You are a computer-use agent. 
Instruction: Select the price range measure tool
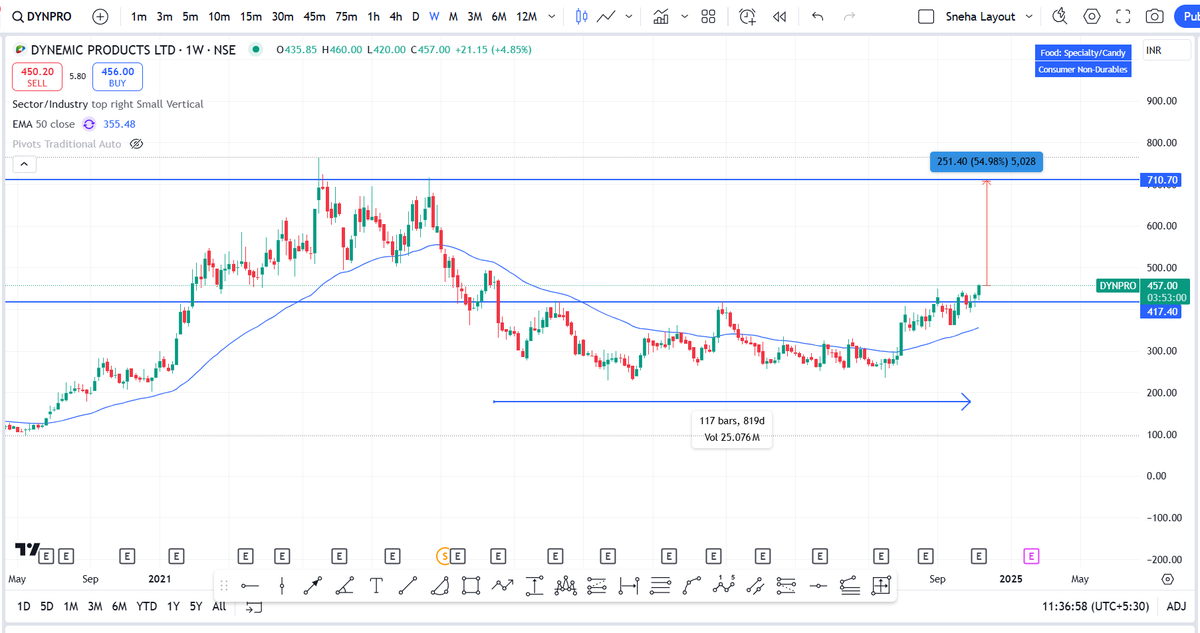[534, 585]
